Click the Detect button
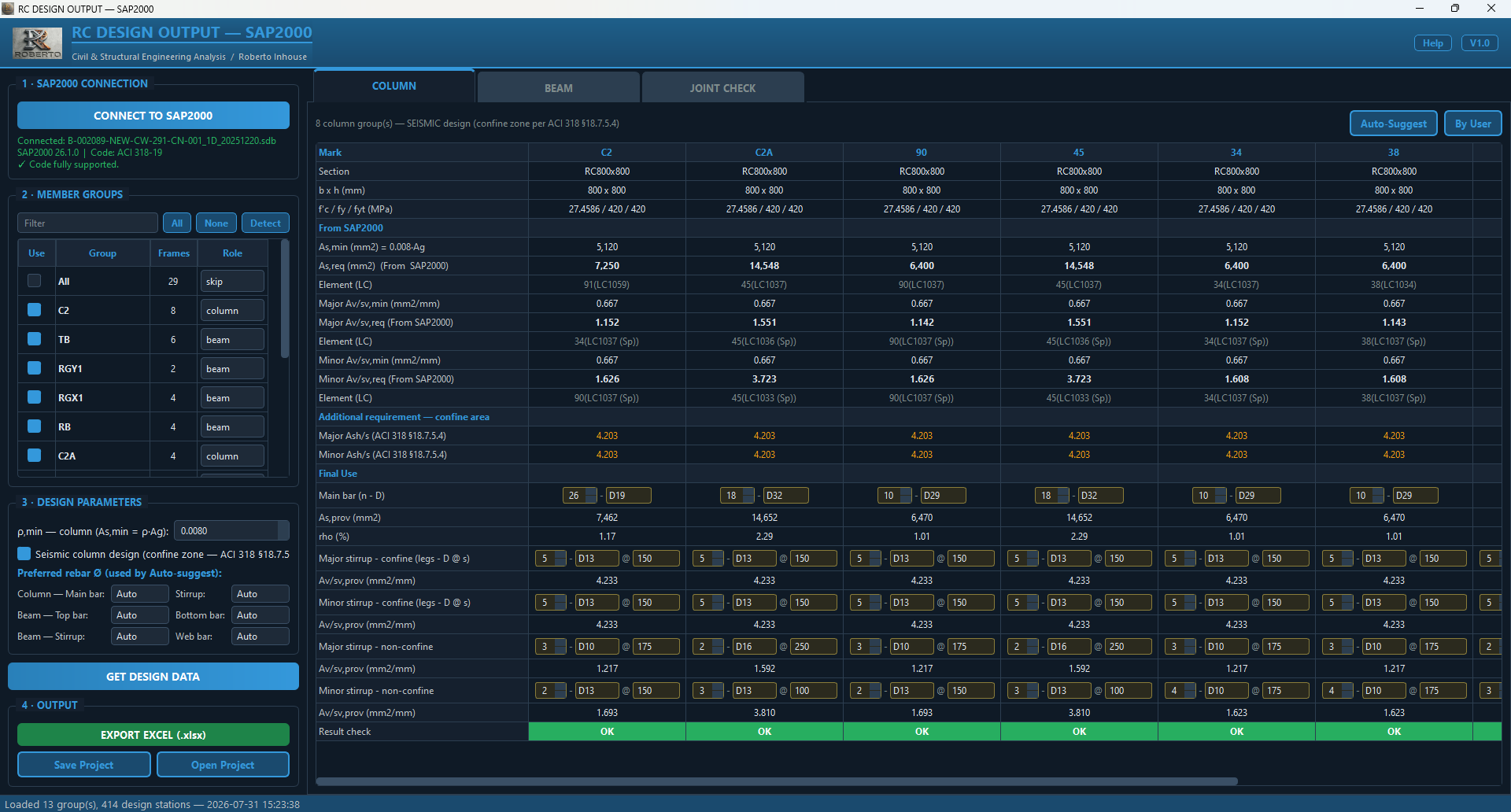The width and height of the screenshot is (1511, 812). click(265, 223)
